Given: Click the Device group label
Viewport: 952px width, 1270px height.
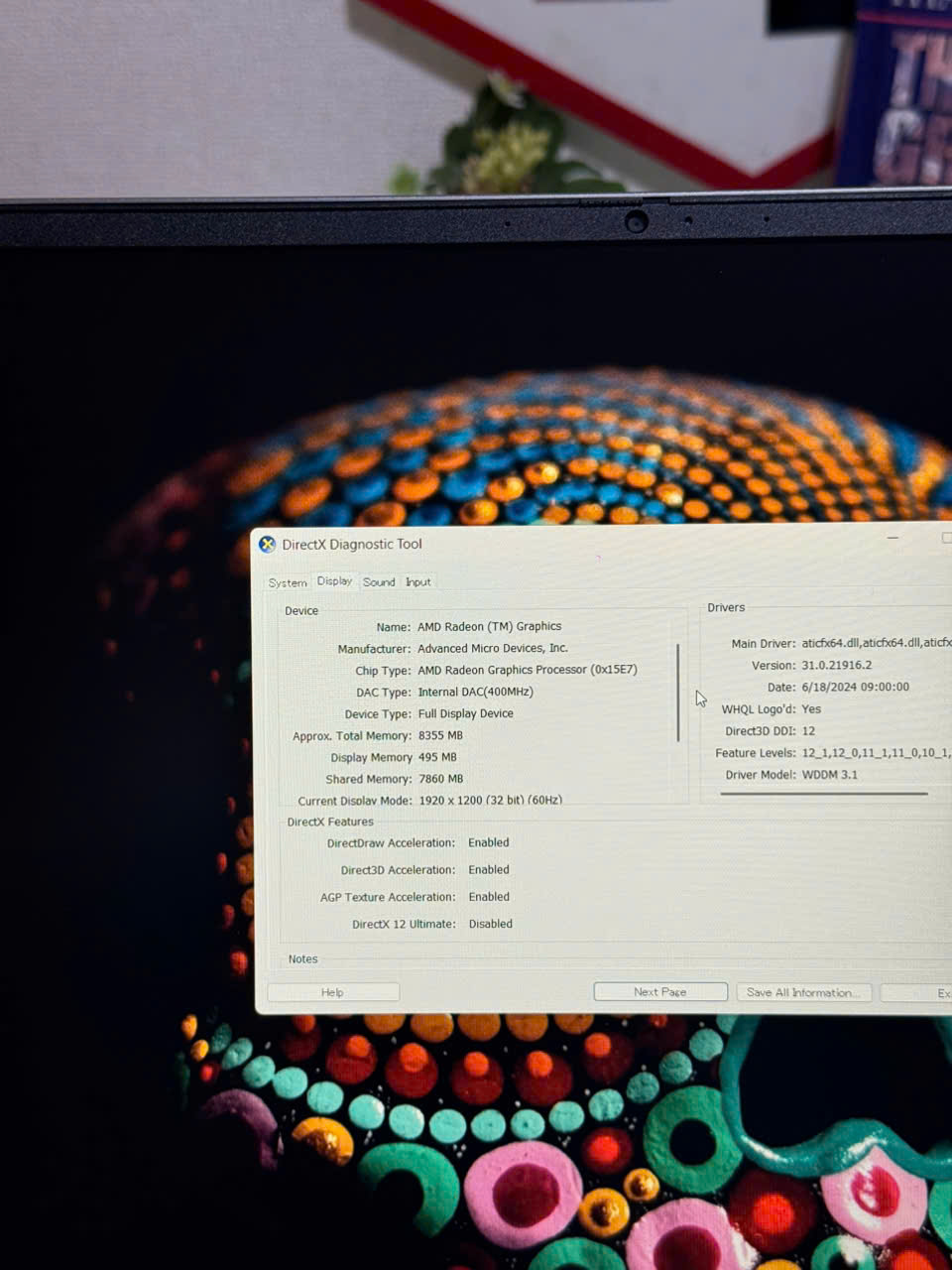Looking at the screenshot, I should (x=301, y=610).
